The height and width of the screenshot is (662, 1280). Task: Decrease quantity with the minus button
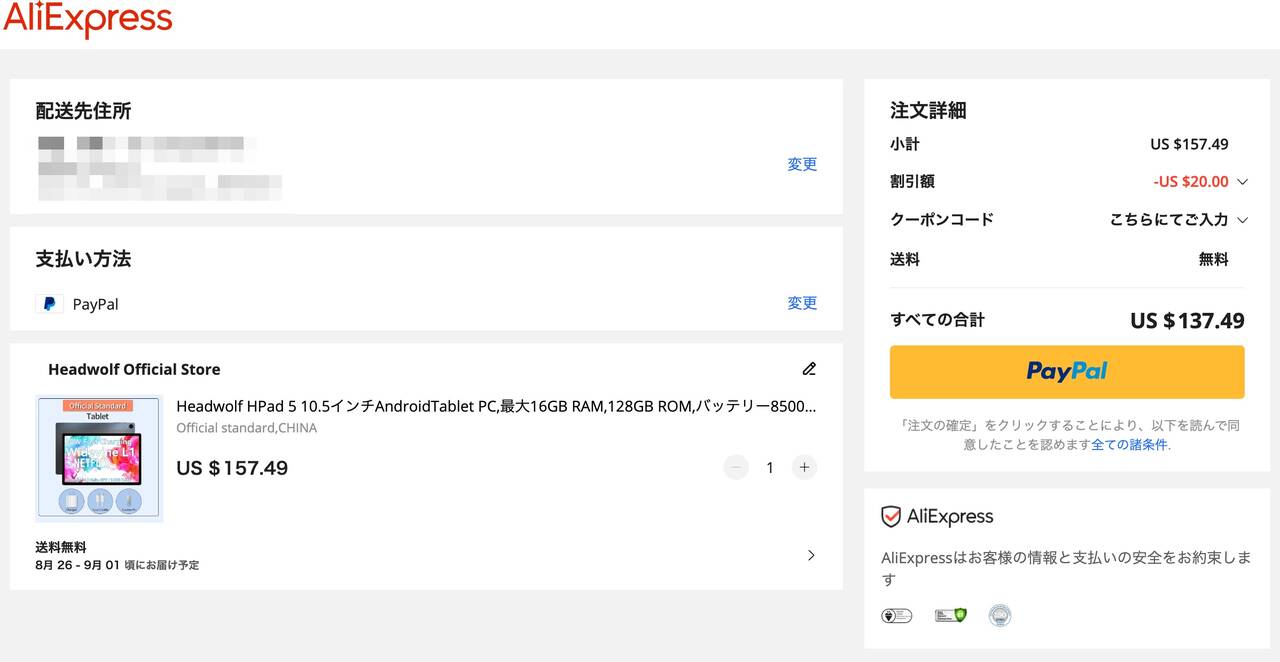point(736,467)
